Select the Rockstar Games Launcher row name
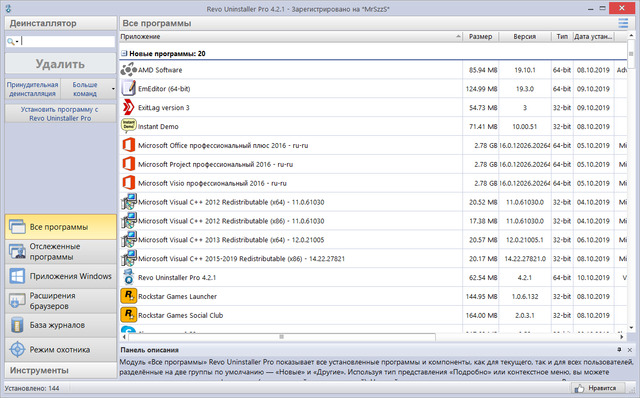Screen dimensions: 640x398 click(x=178, y=296)
